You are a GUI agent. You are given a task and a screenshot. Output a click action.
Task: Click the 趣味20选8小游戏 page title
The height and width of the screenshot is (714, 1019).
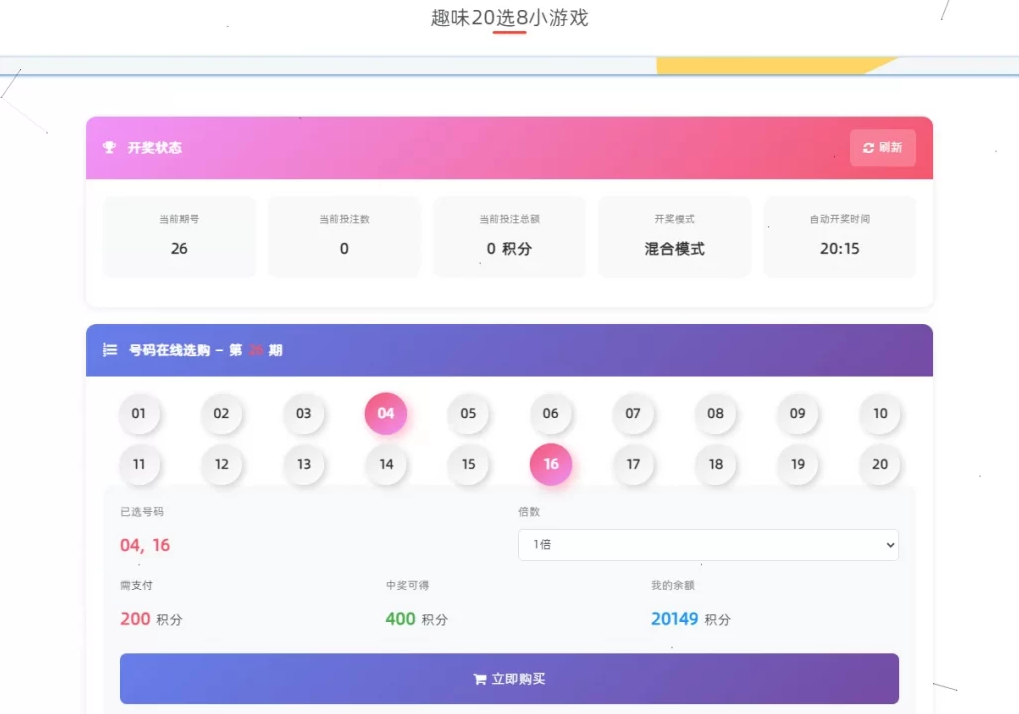pos(509,18)
